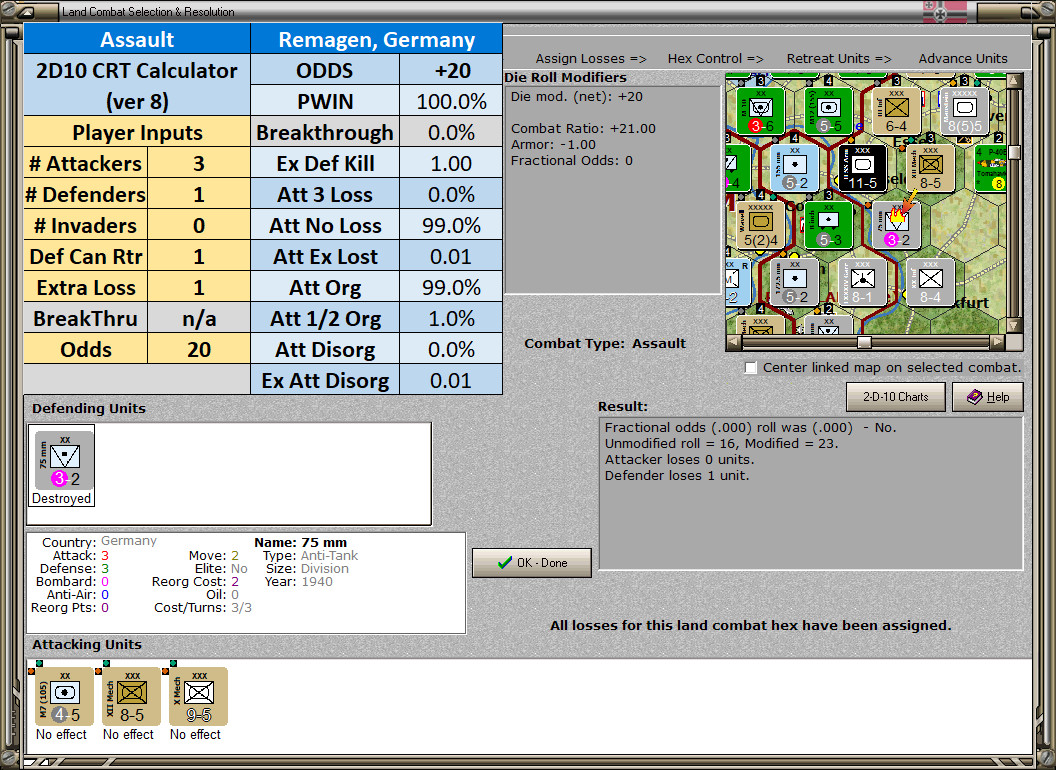1056x770 pixels.
Task: Click the Remagen, Germany header
Action: (376, 39)
